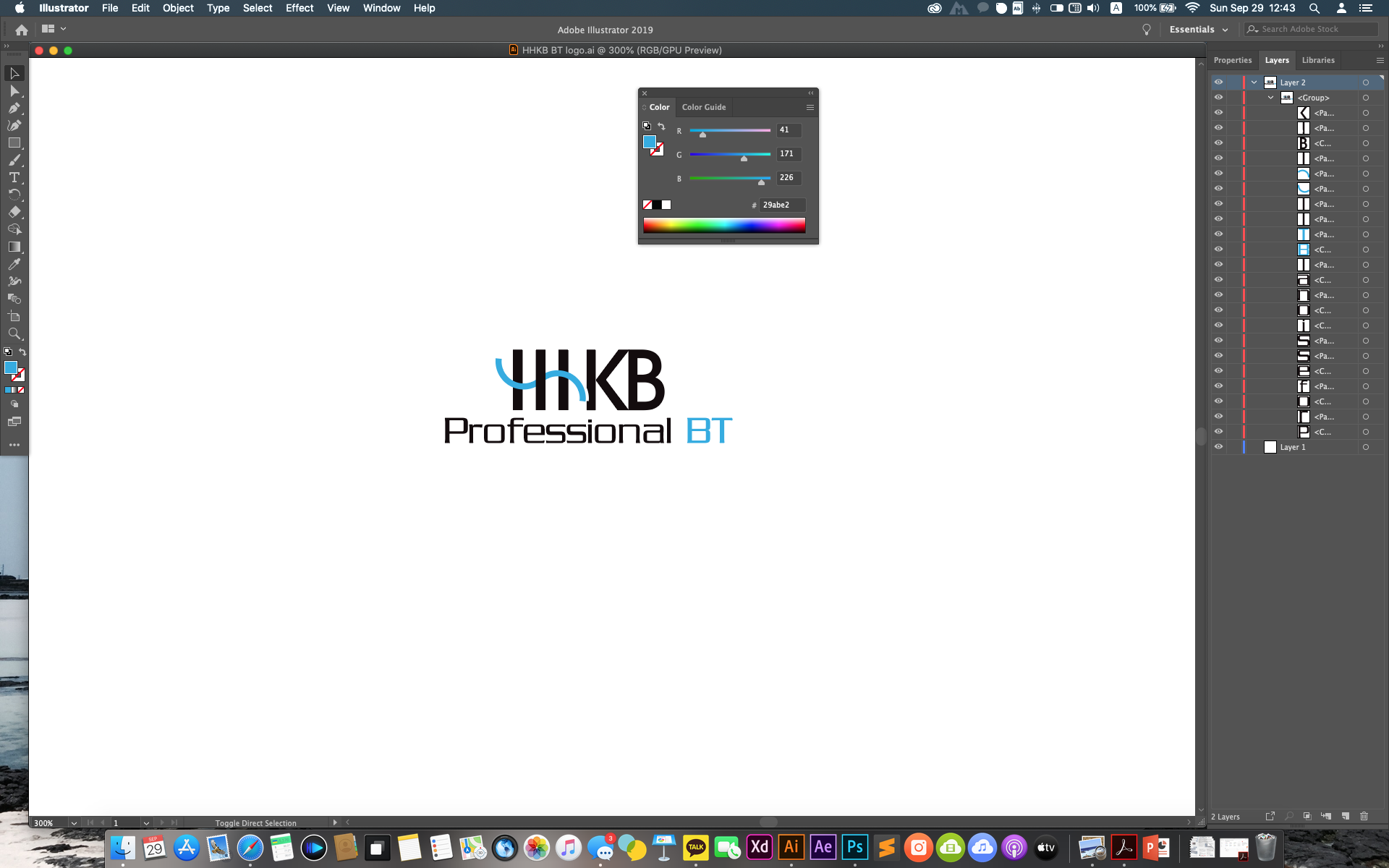
Task: Select the Rectangle tool
Action: tap(14, 143)
